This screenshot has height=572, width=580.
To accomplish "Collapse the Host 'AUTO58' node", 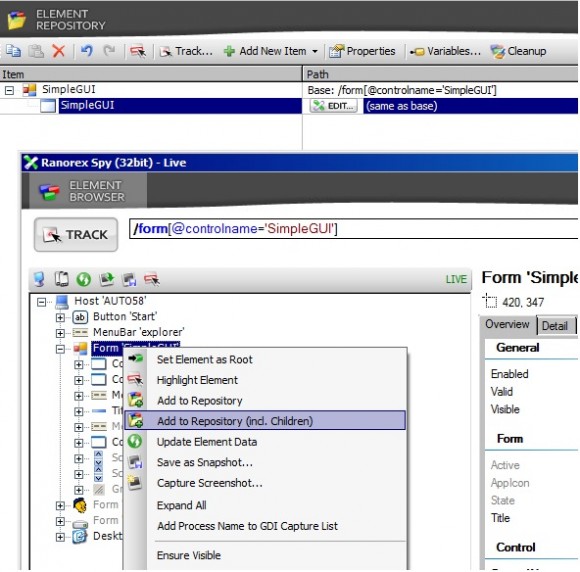I will click(x=42, y=302).
